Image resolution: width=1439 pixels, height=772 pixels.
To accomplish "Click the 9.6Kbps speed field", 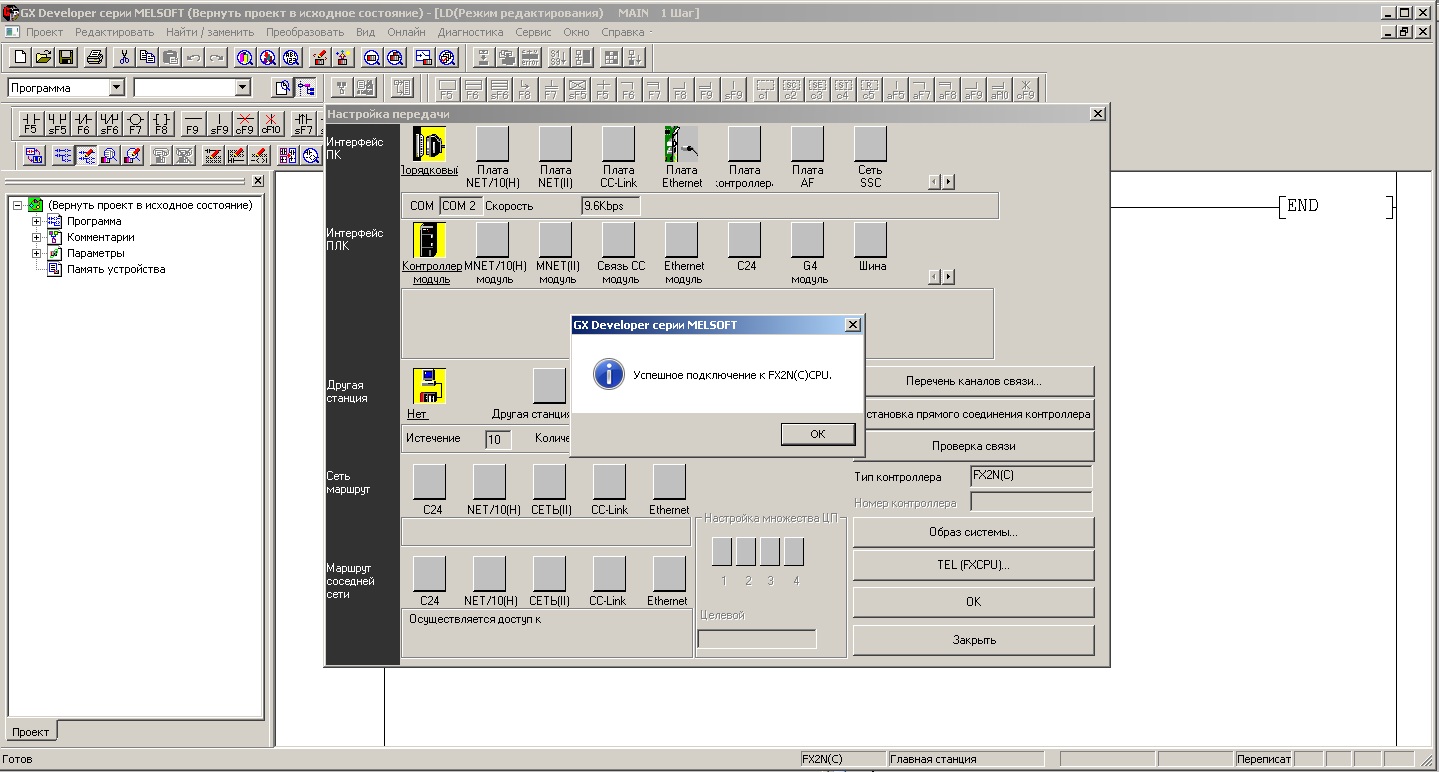I will [611, 206].
